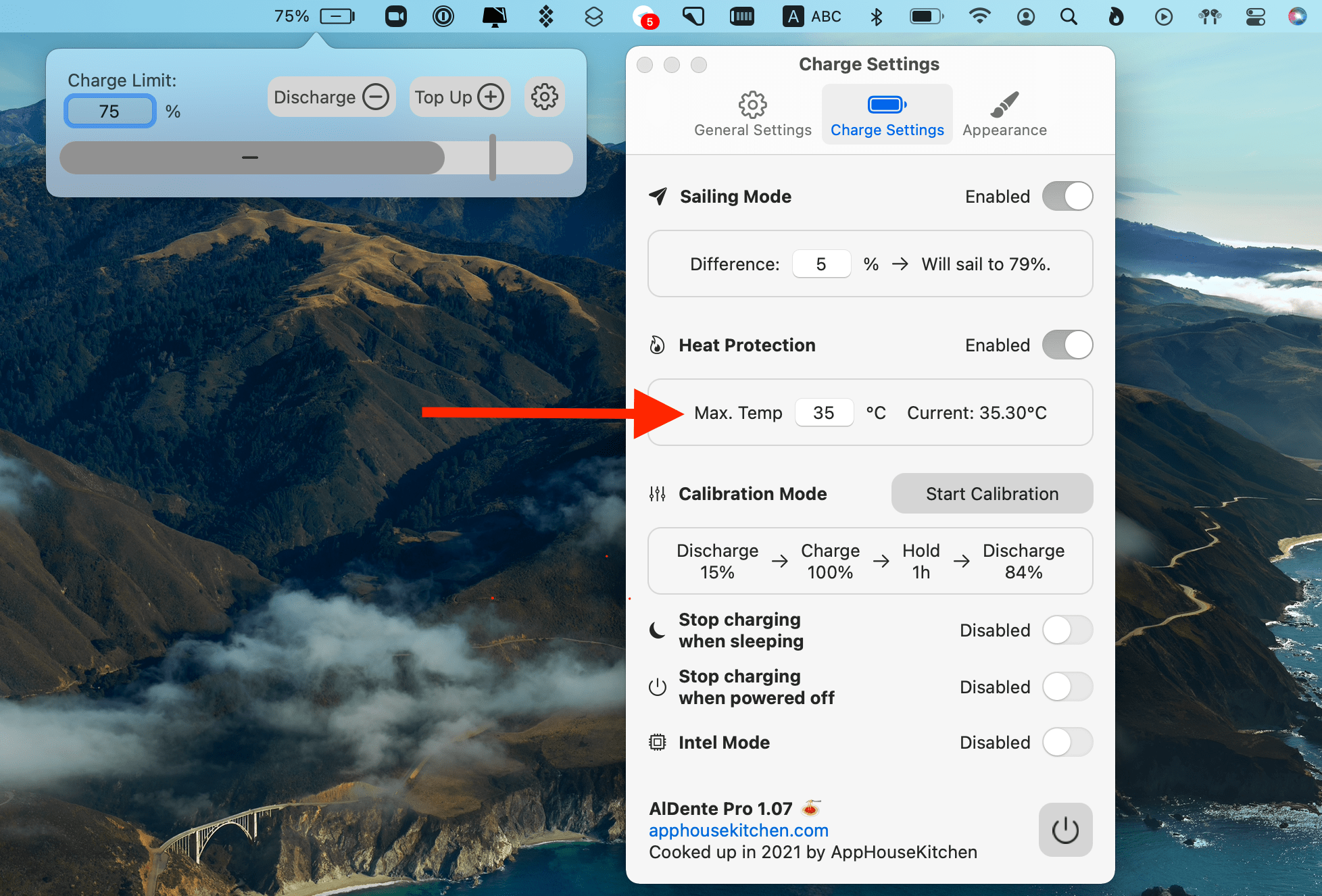The image size is (1322, 896).
Task: Click the system battery status icon
Action: pos(927,16)
